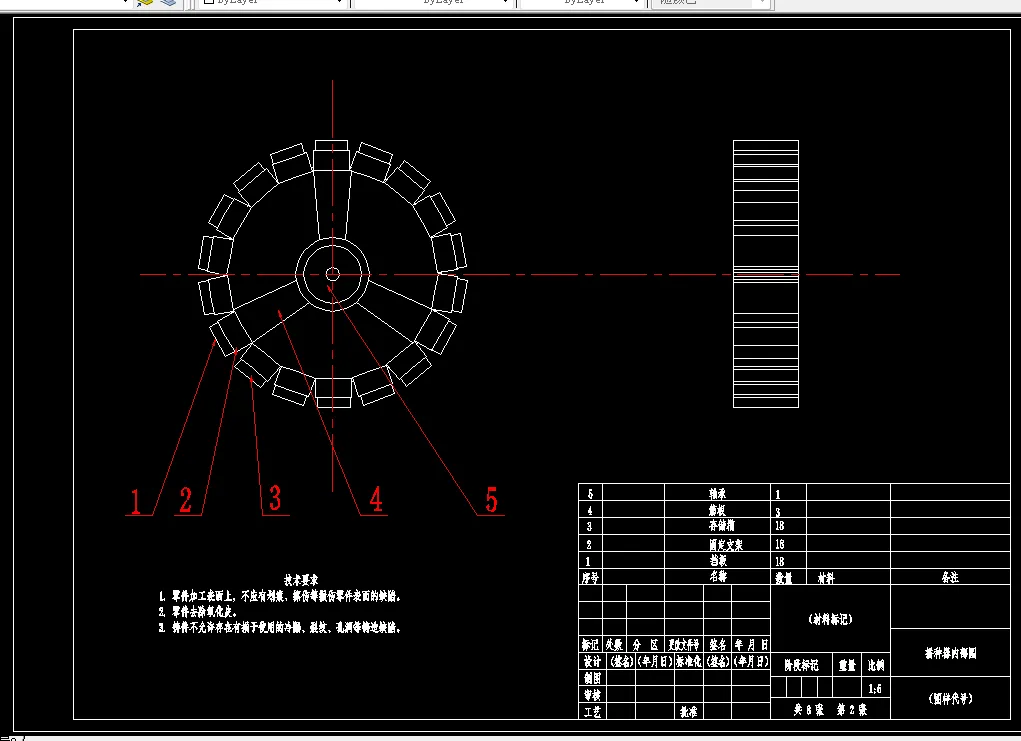
Task: Open the third ByLayer lineweight dropdown
Action: [583, 2]
